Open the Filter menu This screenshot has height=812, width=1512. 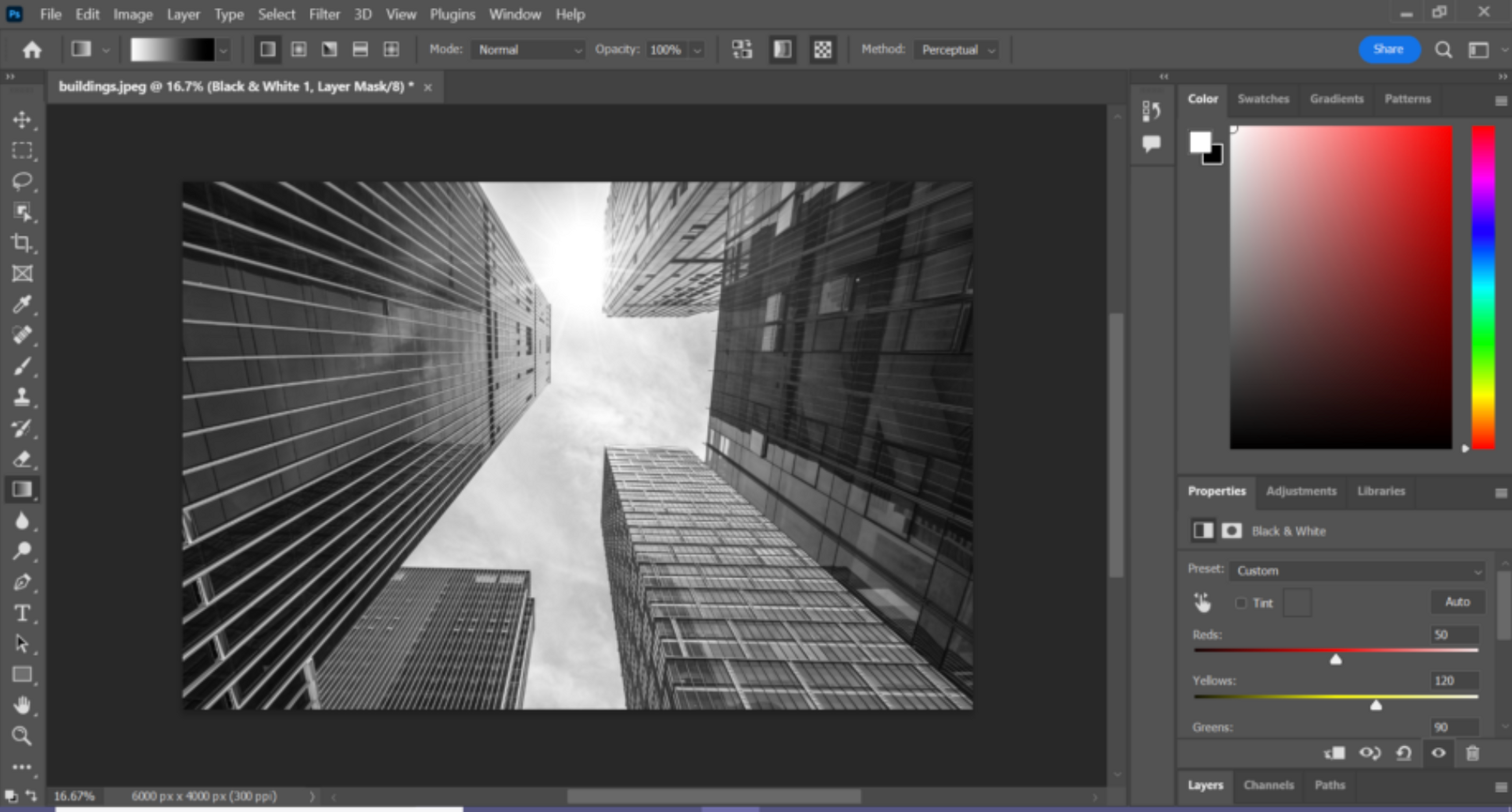tap(324, 14)
